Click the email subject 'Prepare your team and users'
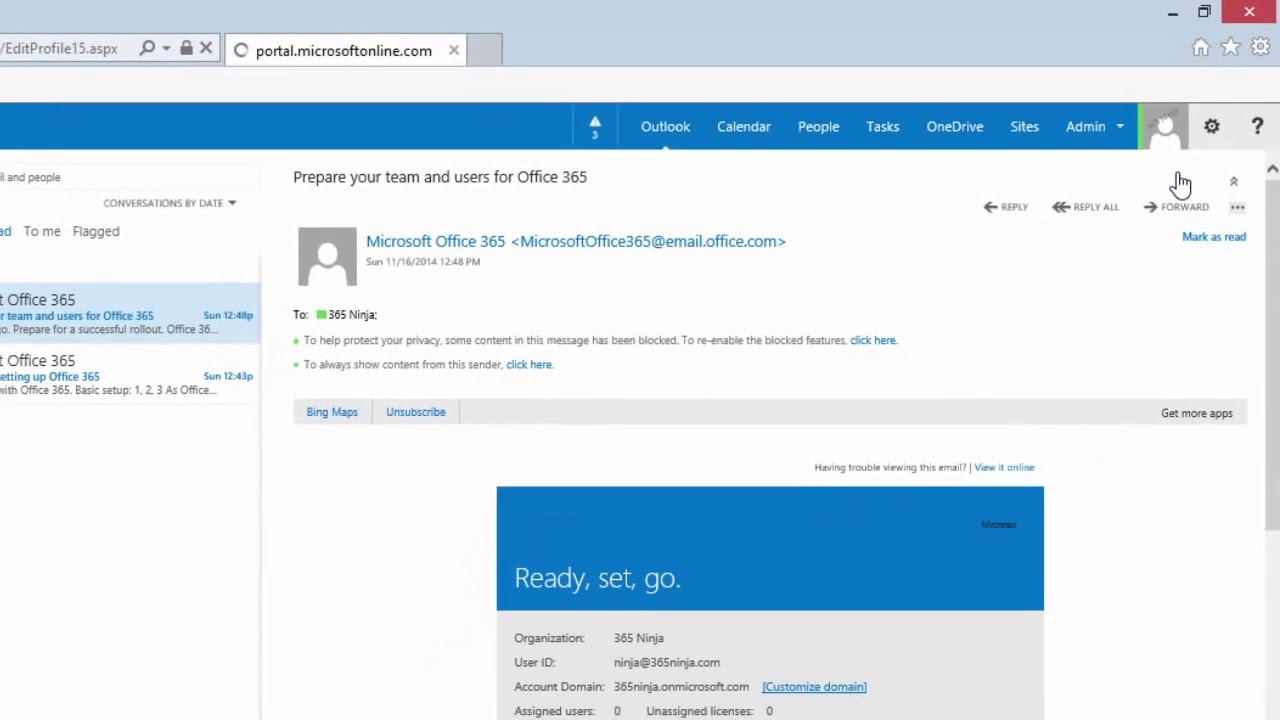 click(439, 177)
